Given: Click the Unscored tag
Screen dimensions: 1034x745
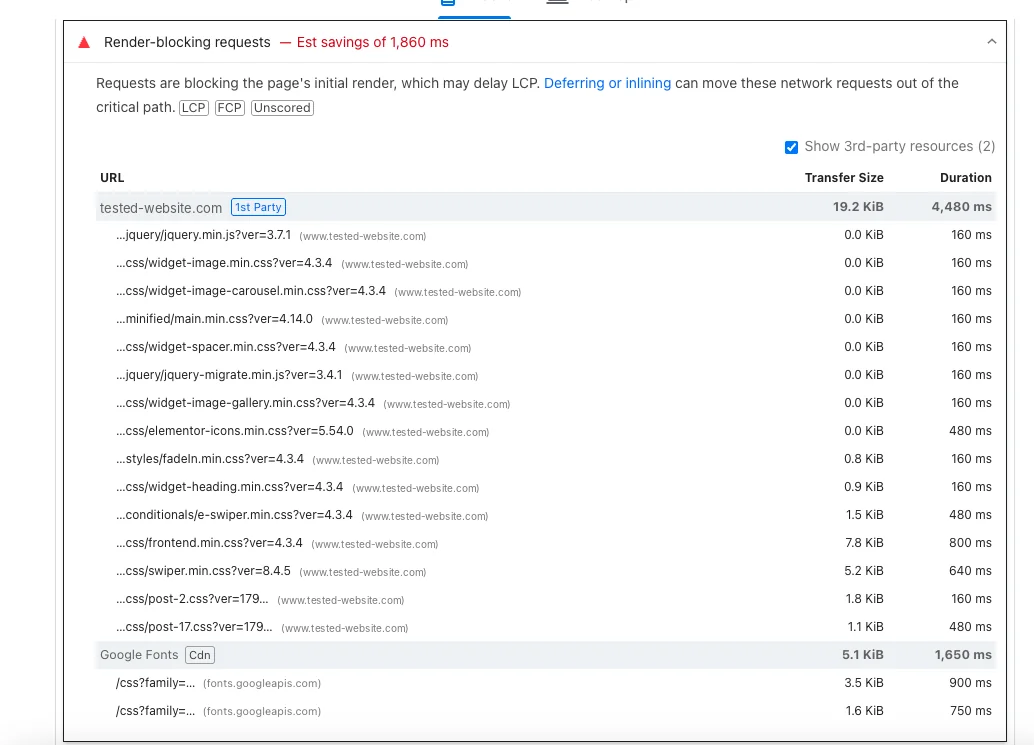Looking at the screenshot, I should point(282,107).
